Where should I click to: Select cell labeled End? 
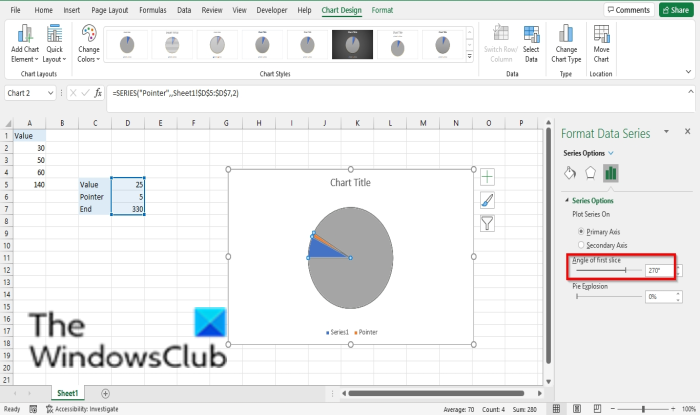click(95, 209)
